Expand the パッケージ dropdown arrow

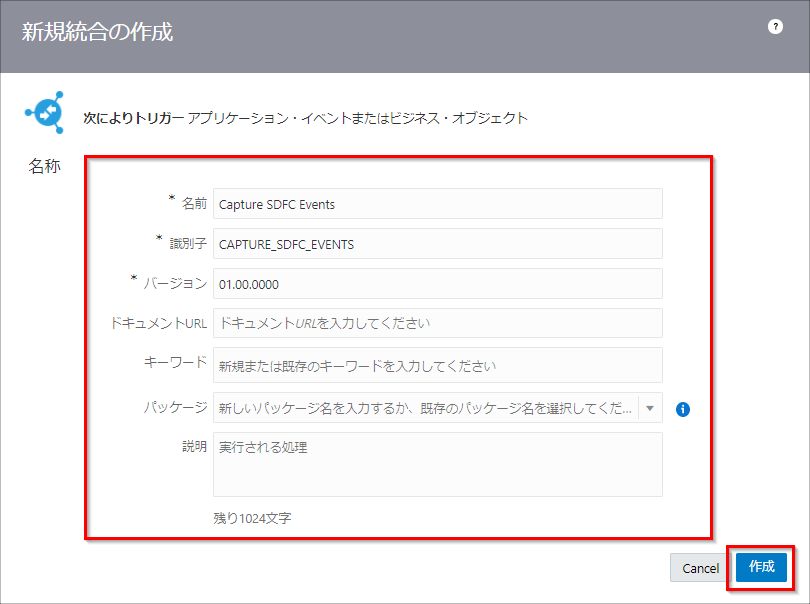pos(650,408)
